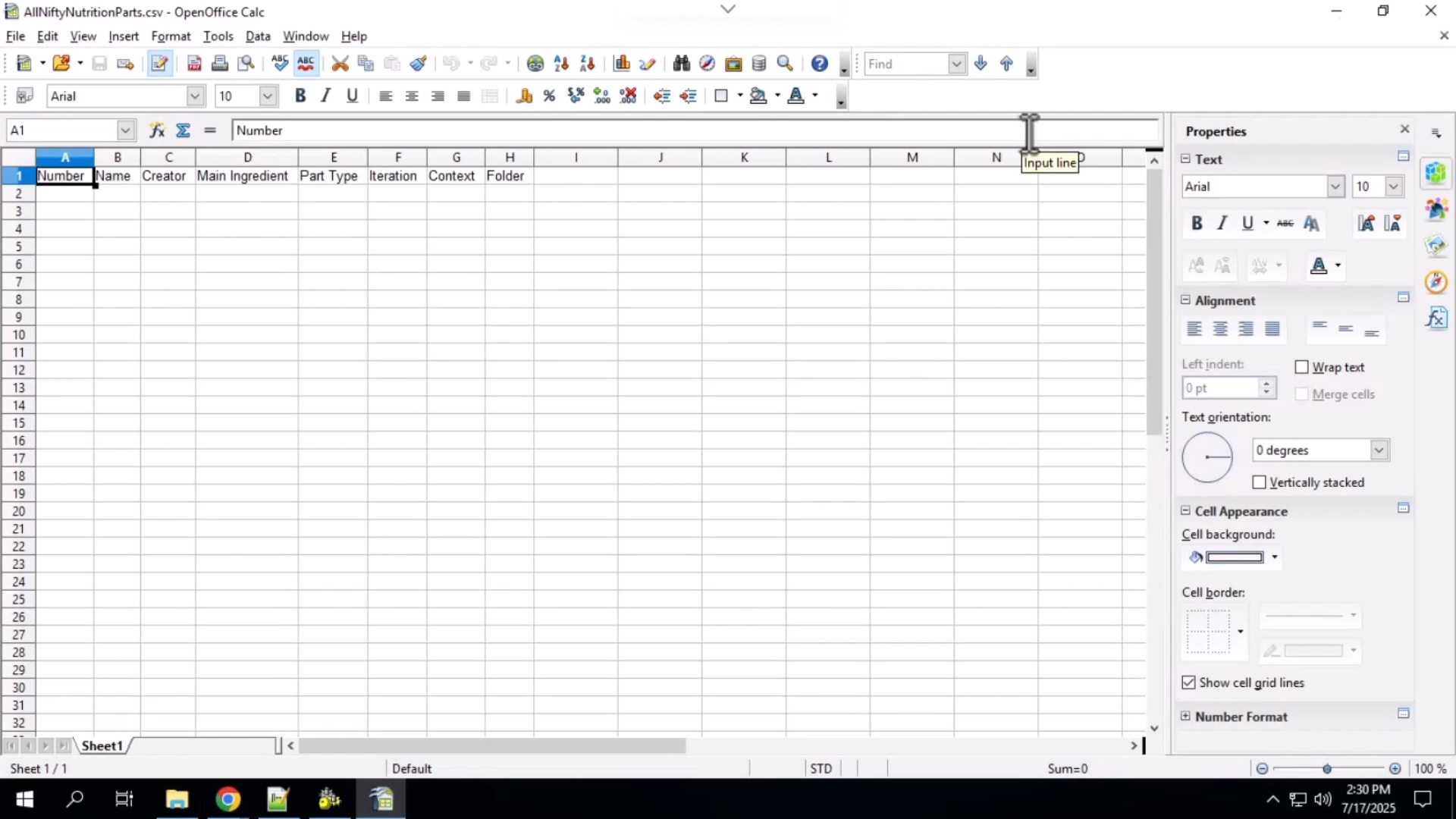Open the sidebar font name dropdown
Screen dimensions: 1456x819
pyautogui.click(x=1335, y=187)
